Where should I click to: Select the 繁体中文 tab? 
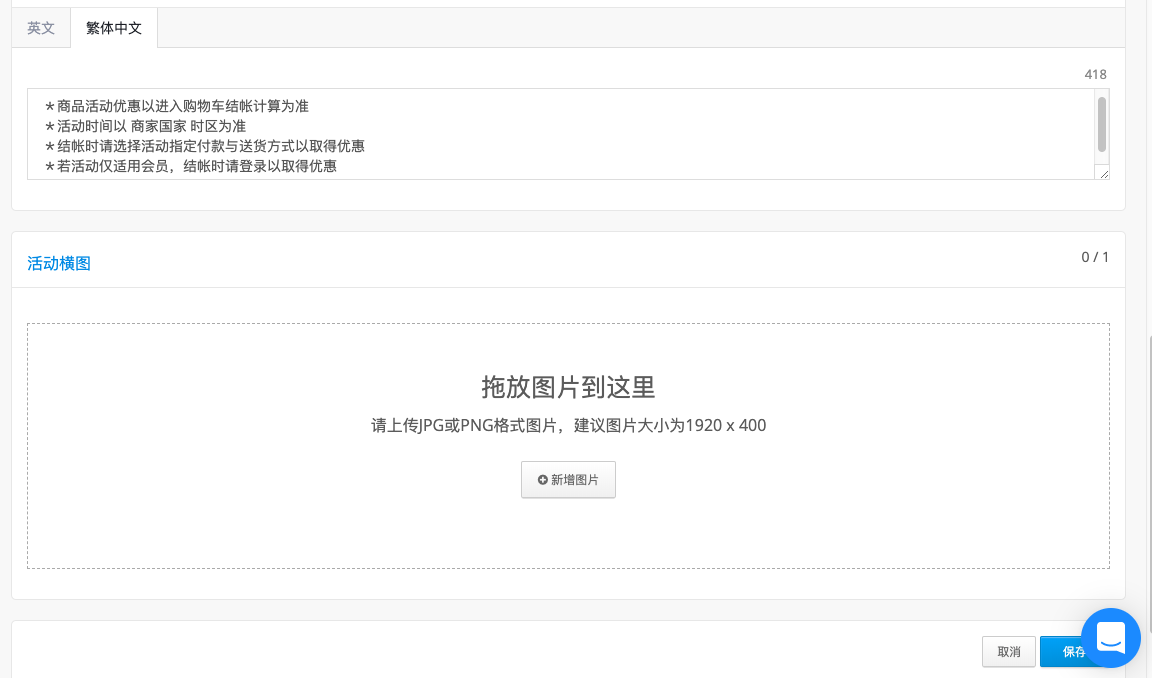pos(114,28)
